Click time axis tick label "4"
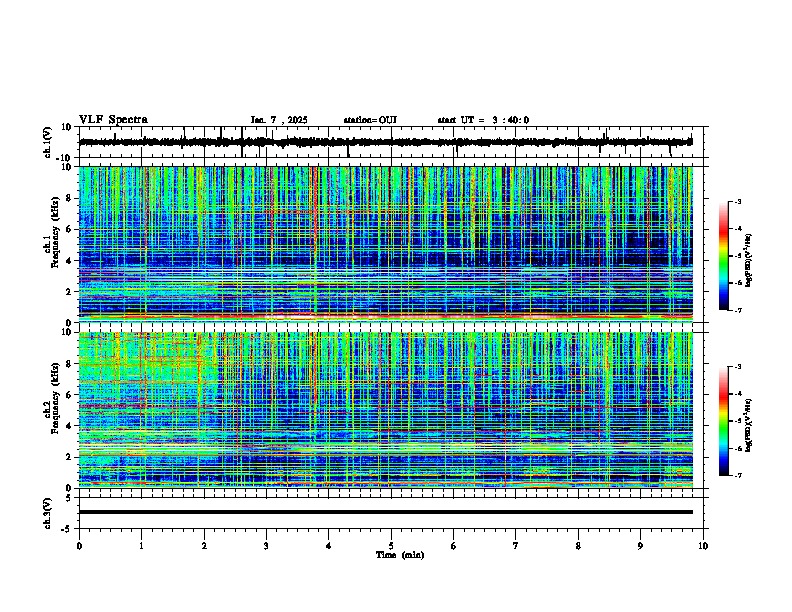792x612 pixels. coord(329,546)
